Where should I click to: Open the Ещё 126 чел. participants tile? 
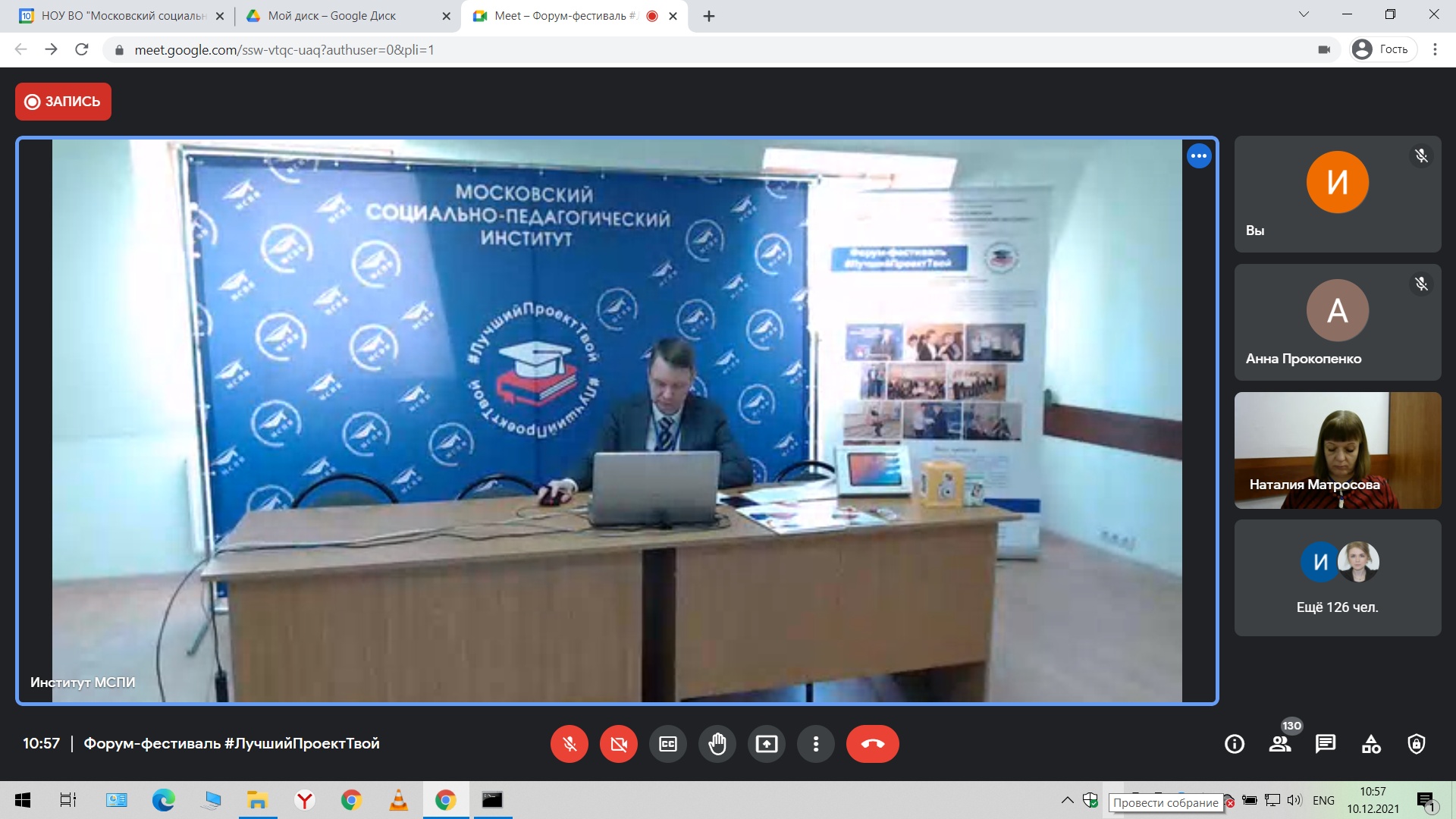click(x=1338, y=578)
